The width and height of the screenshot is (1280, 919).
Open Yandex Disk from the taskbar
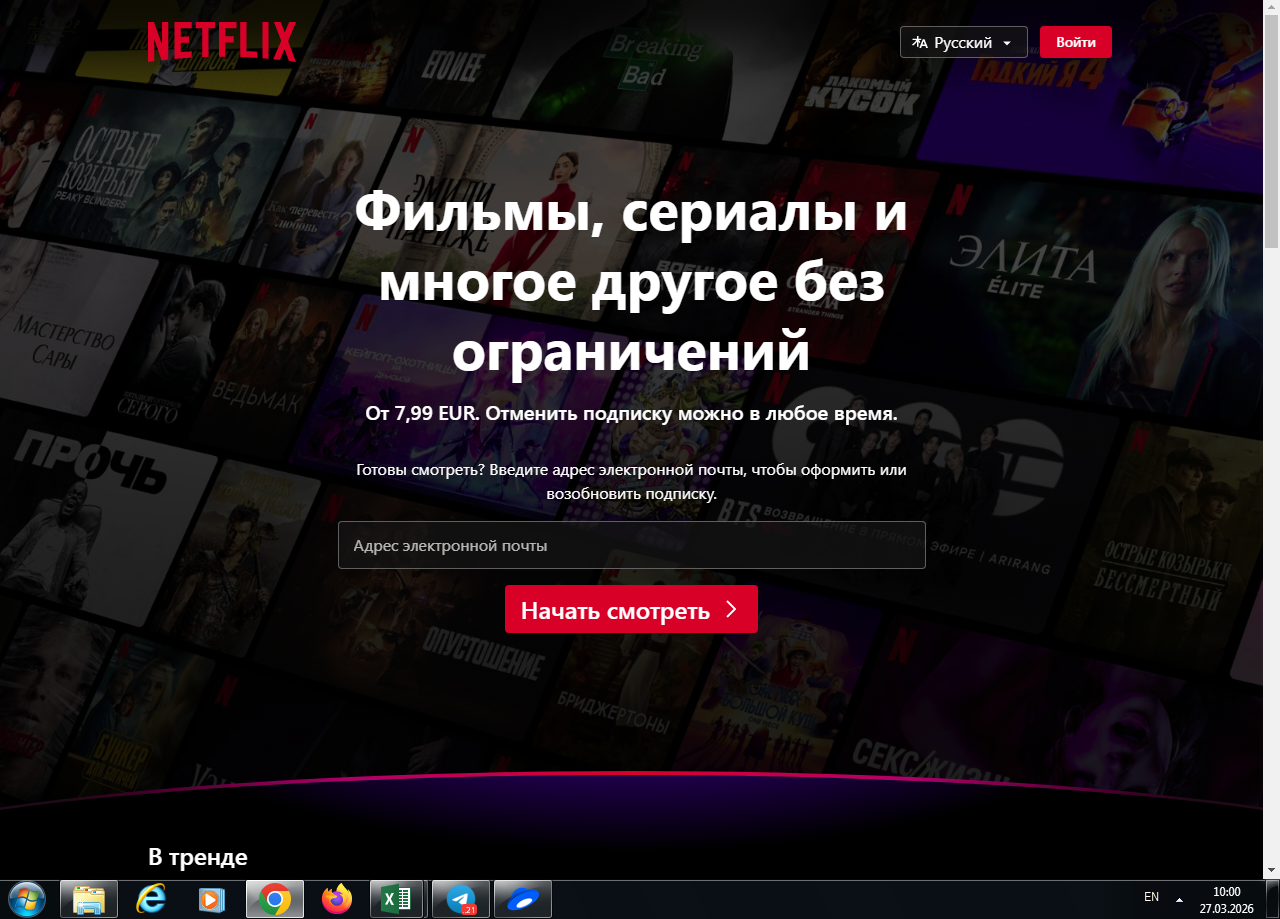[x=523, y=899]
